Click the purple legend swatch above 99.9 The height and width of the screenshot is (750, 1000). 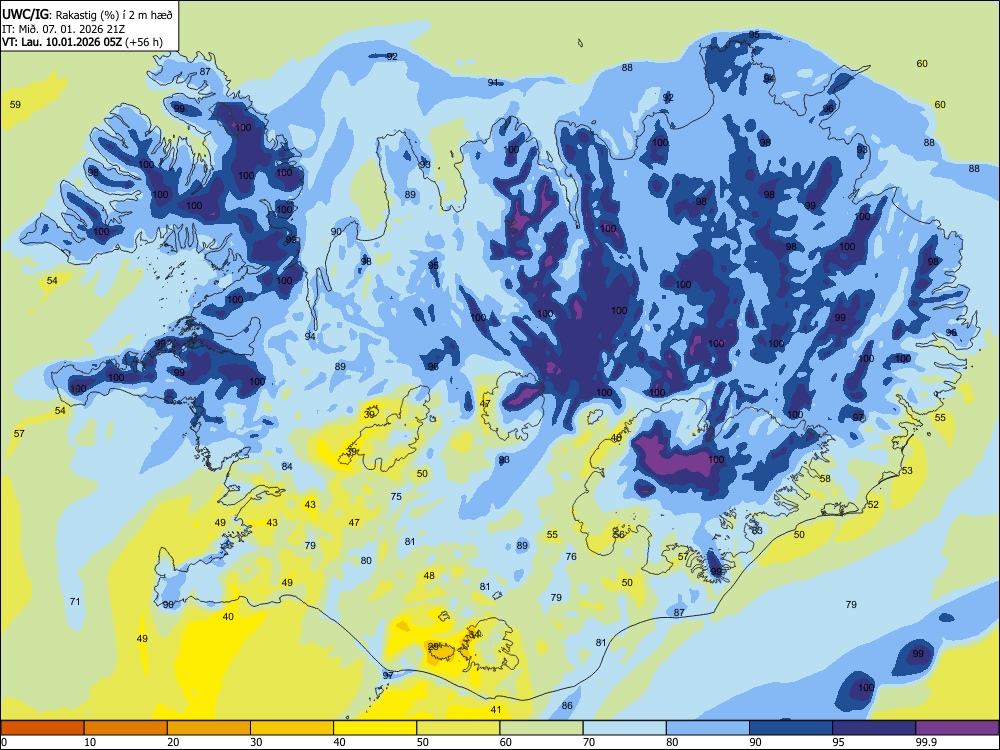tap(957, 728)
